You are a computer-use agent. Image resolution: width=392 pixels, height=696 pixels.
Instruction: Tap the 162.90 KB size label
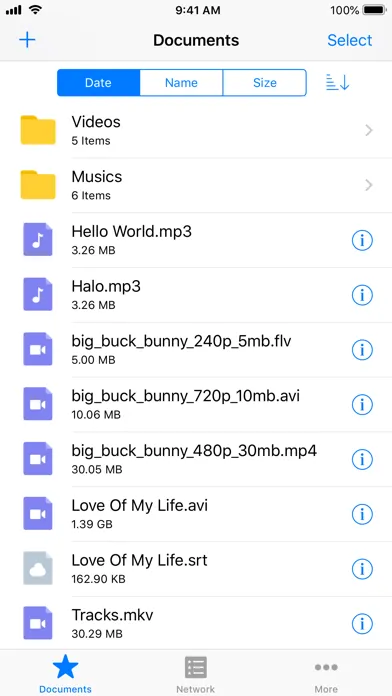tap(99, 579)
